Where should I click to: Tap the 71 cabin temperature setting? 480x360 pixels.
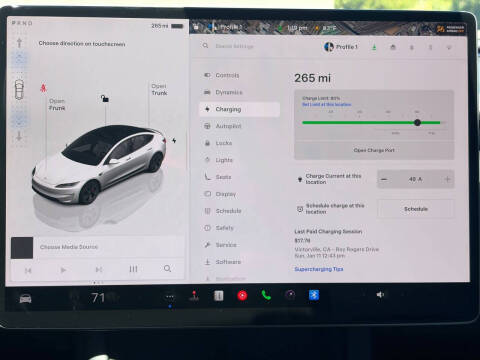pos(98,297)
